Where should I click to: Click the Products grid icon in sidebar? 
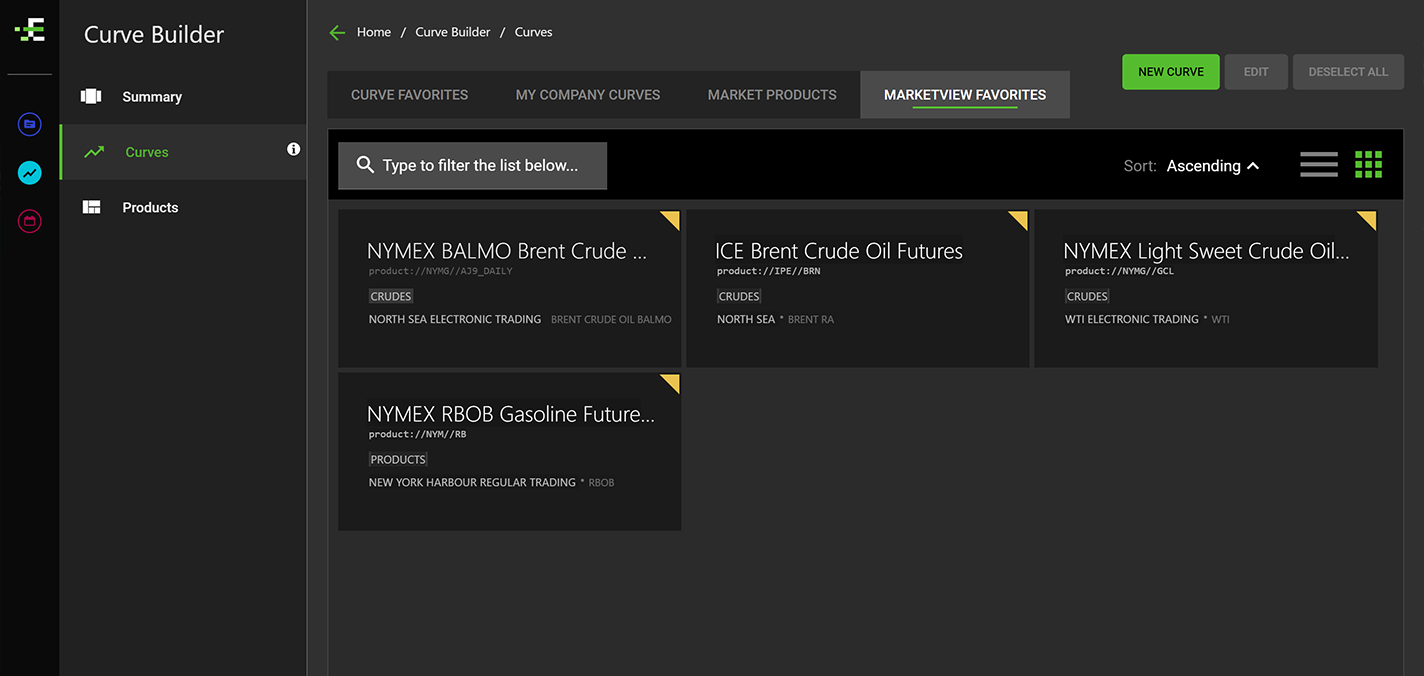pyautogui.click(x=91, y=207)
